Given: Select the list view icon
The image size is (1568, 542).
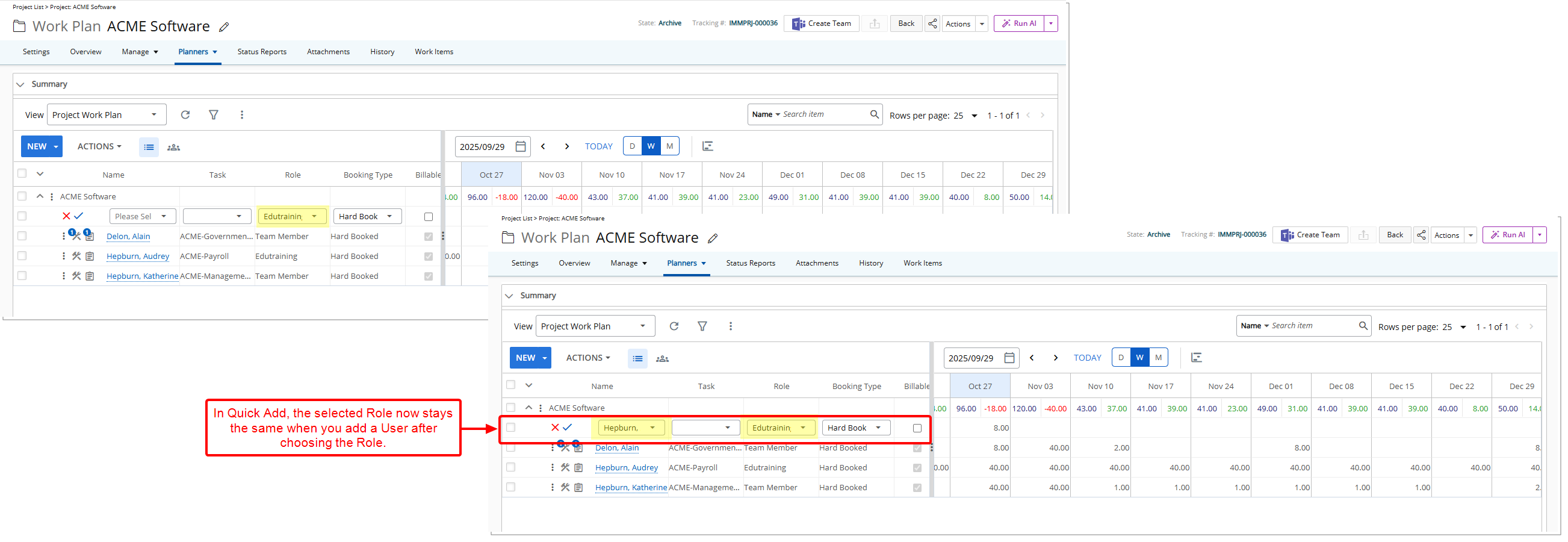Looking at the screenshot, I should pyautogui.click(x=637, y=359).
